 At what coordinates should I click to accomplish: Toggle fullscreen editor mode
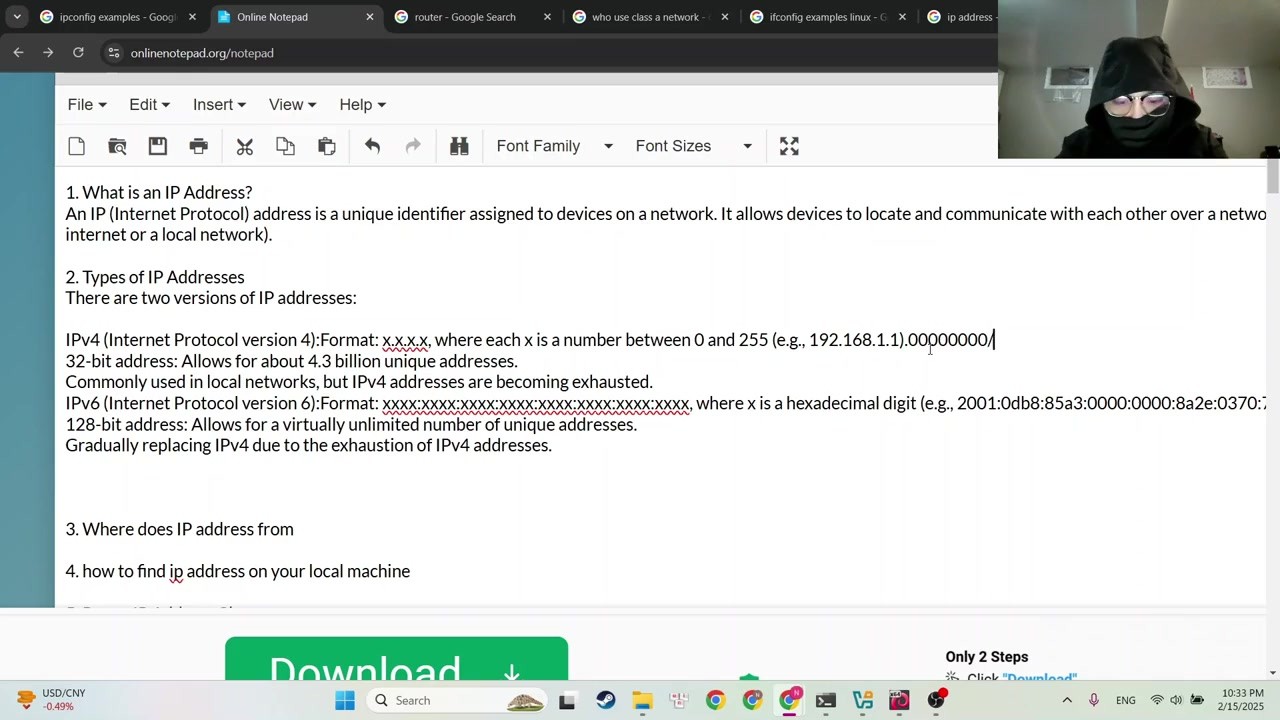(789, 146)
